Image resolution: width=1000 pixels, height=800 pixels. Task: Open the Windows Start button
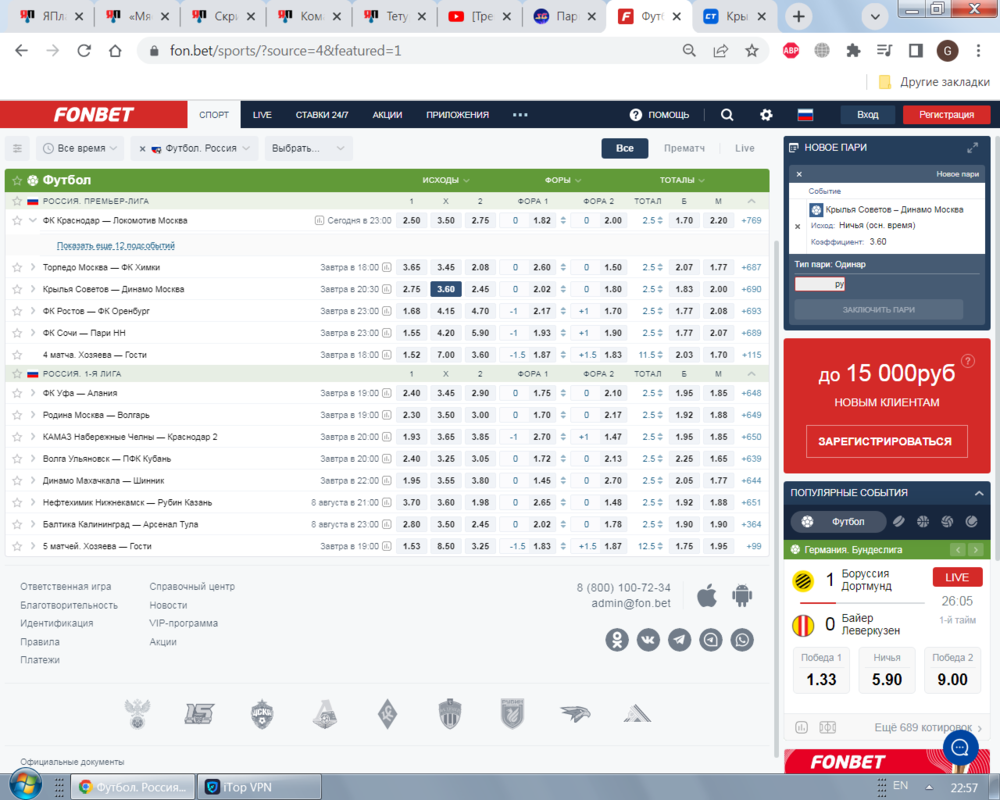click(x=26, y=785)
